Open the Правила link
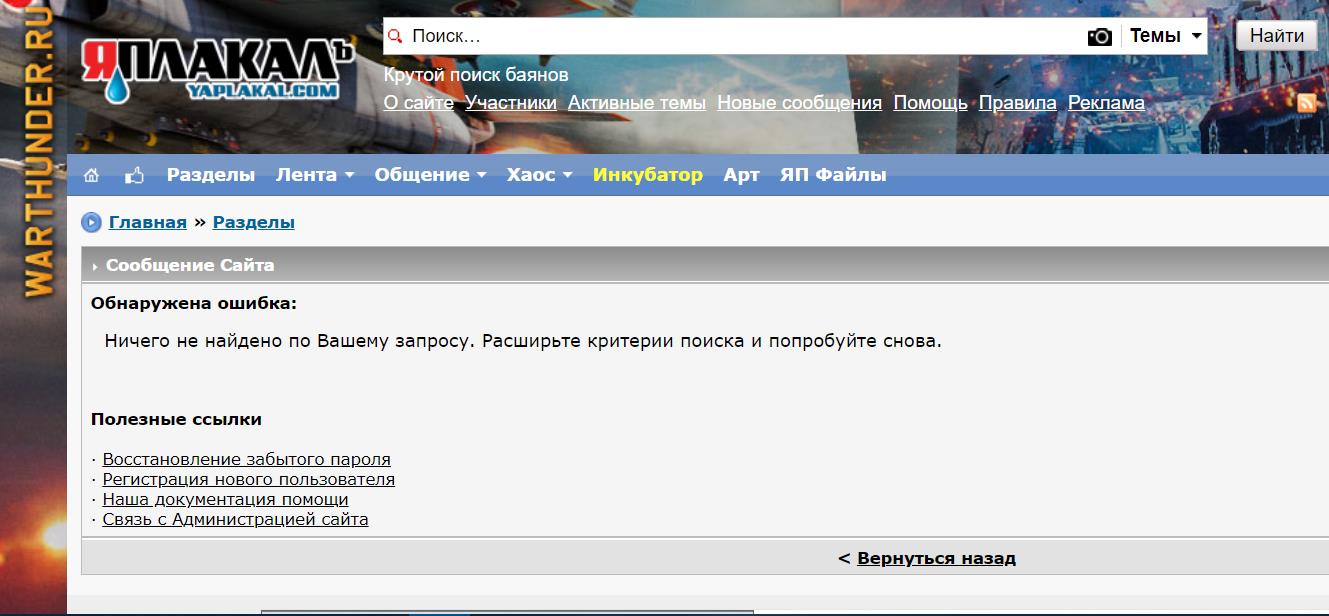Viewport: 1329px width, 616px height. 1017,103
